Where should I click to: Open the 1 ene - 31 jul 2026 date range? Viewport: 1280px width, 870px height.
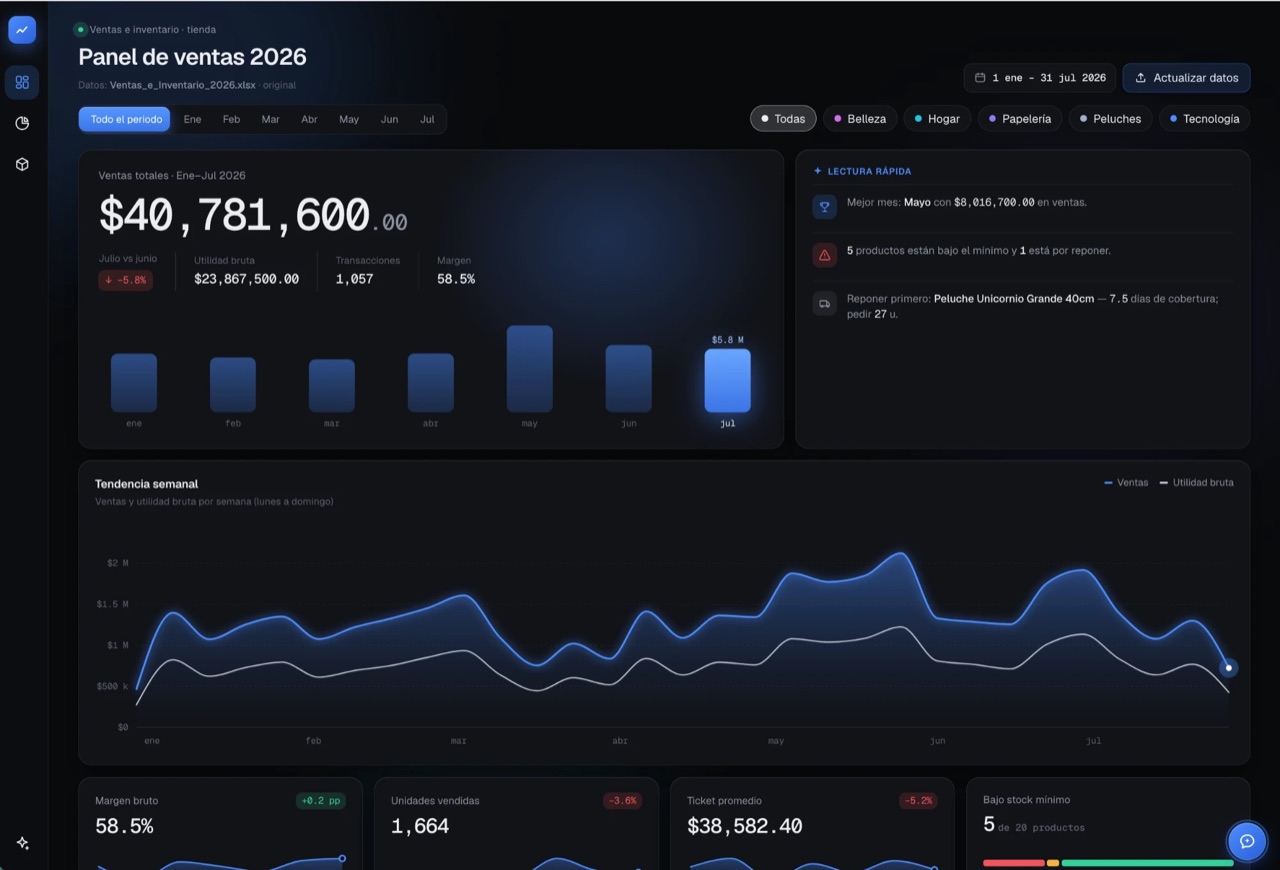[1040, 78]
